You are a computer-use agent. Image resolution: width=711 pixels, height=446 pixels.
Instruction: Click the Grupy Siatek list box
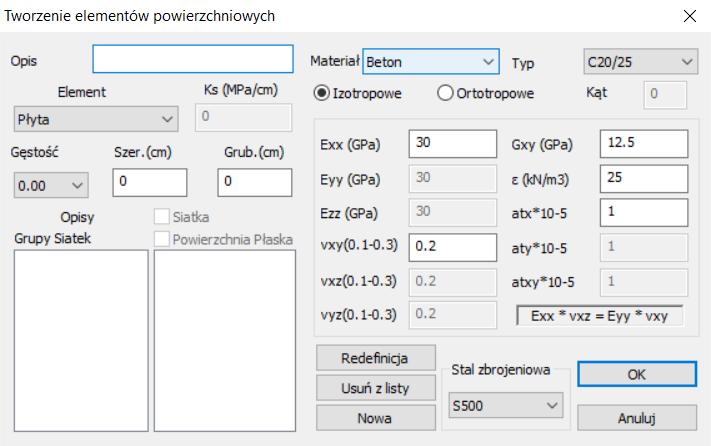(81, 341)
